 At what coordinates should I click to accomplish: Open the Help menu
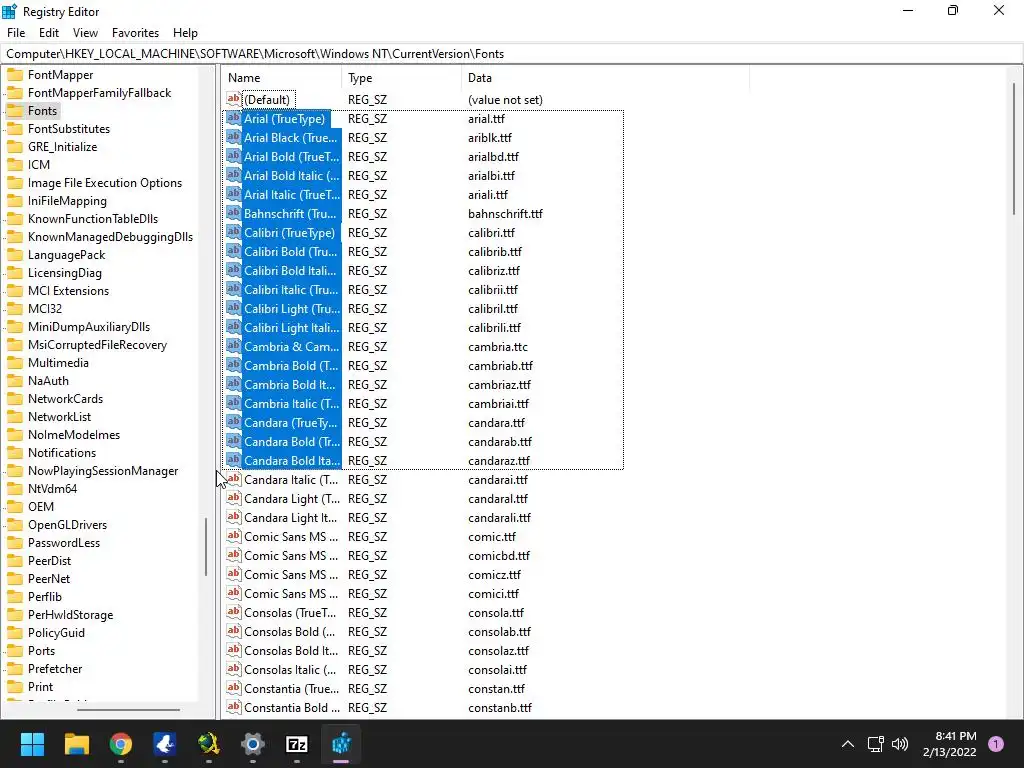[x=185, y=33]
